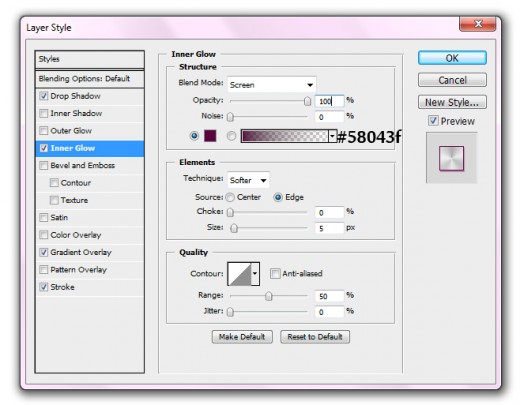Toggle the Gradient Overlay checkbox
This screenshot has height=405, width=520.
(44, 252)
